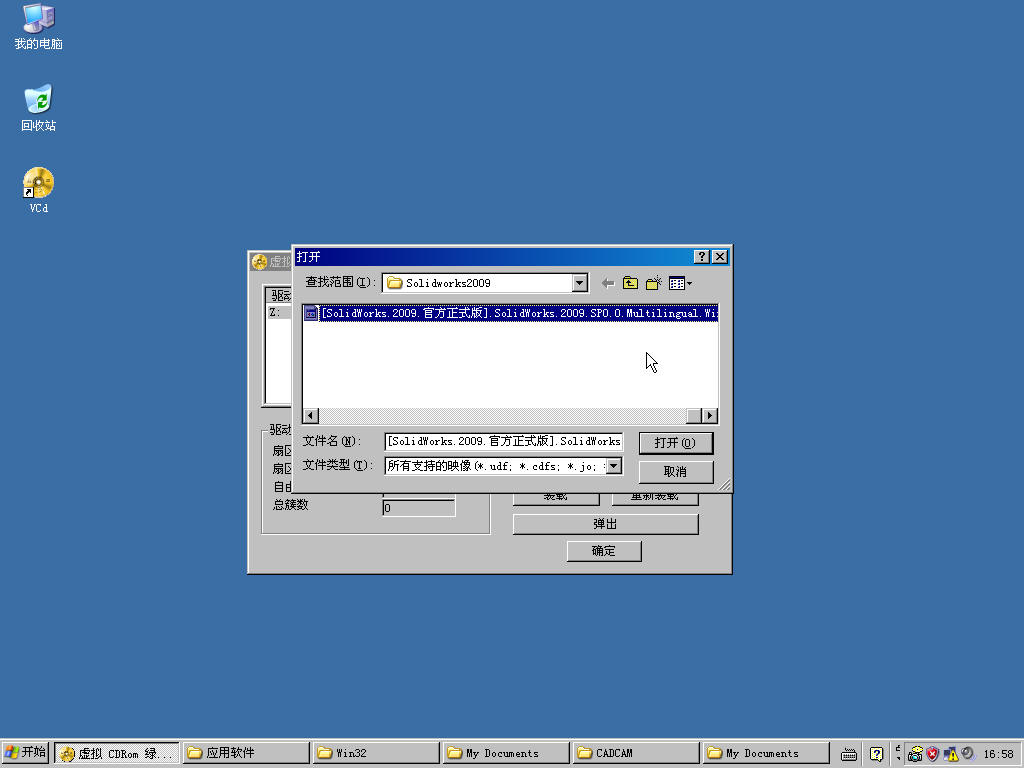The height and width of the screenshot is (768, 1024).
Task: Open the 回收站 recycle bin icon
Action: point(38,108)
